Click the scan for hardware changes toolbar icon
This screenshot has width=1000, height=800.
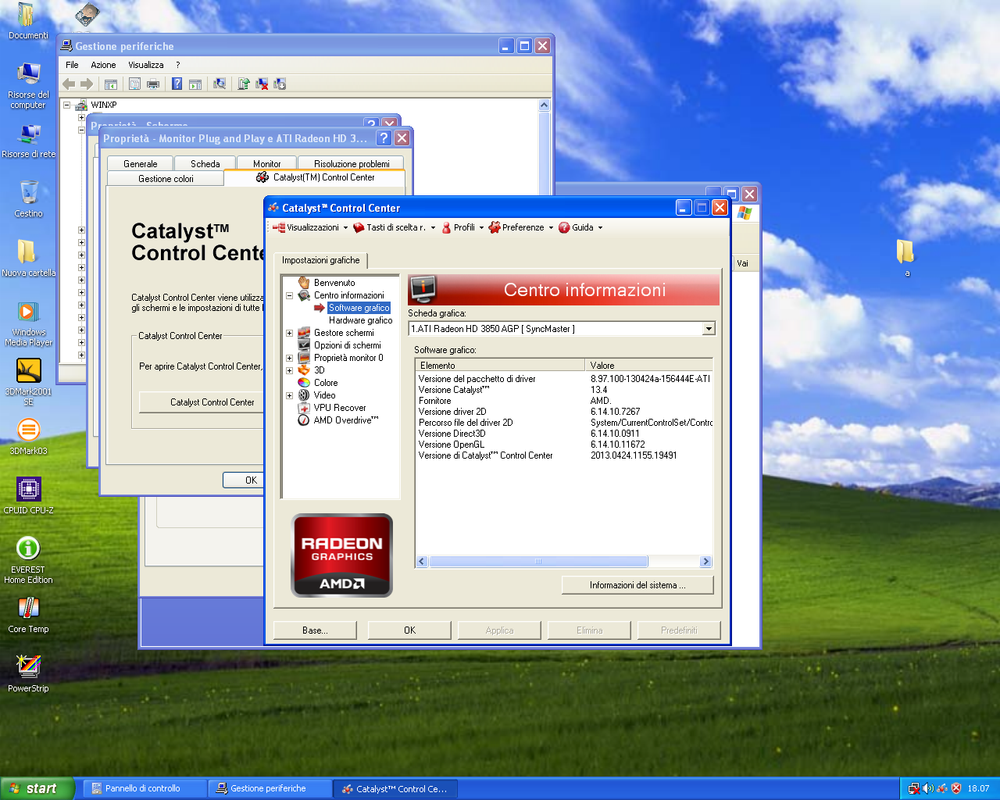(x=219, y=84)
